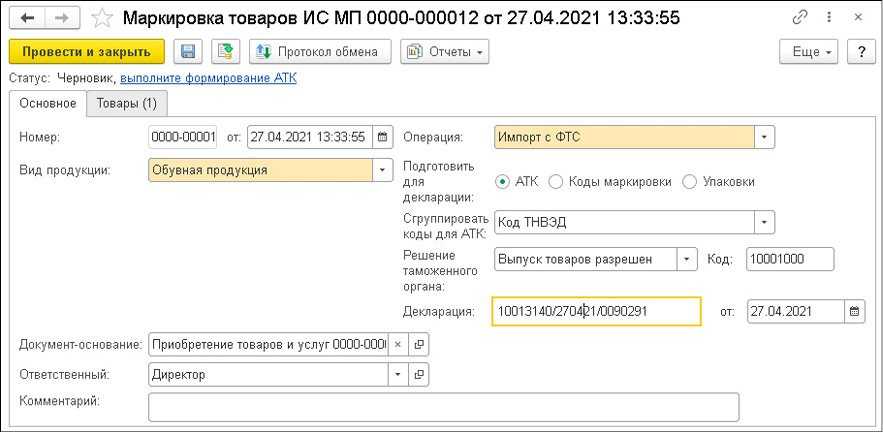Expand Решение таможенного органа dropdown
Screen dimensions: 883x432
pos(687,259)
